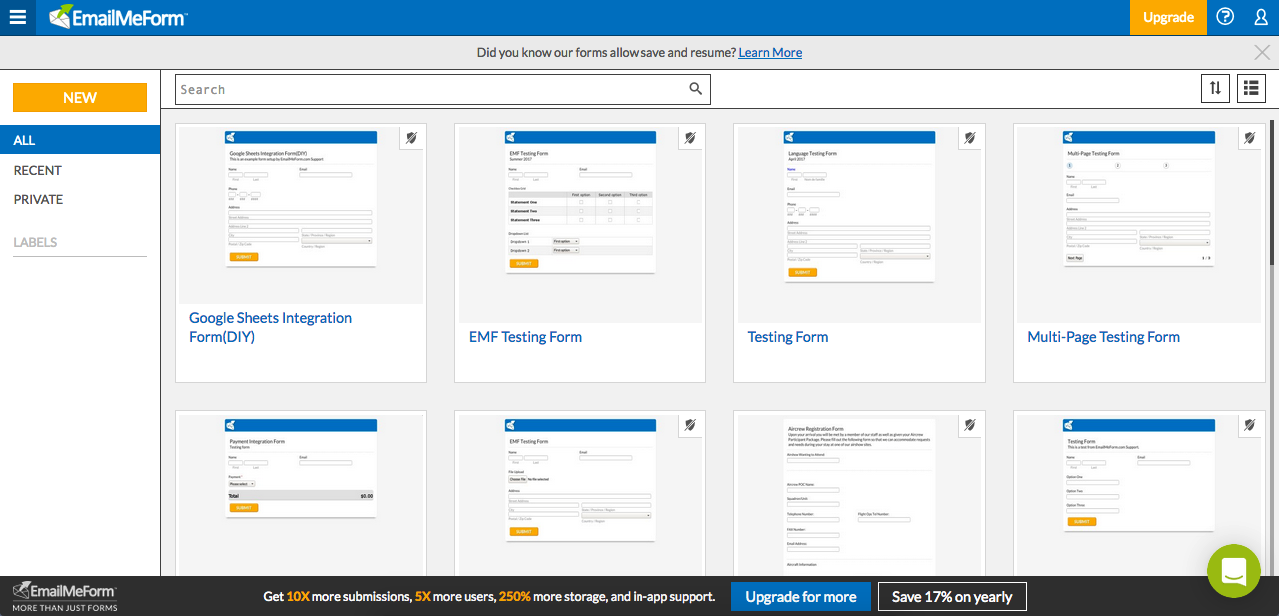Click shield icon on Payment Integration Form card
Screen dimensions: 1279x616
pos(411,425)
